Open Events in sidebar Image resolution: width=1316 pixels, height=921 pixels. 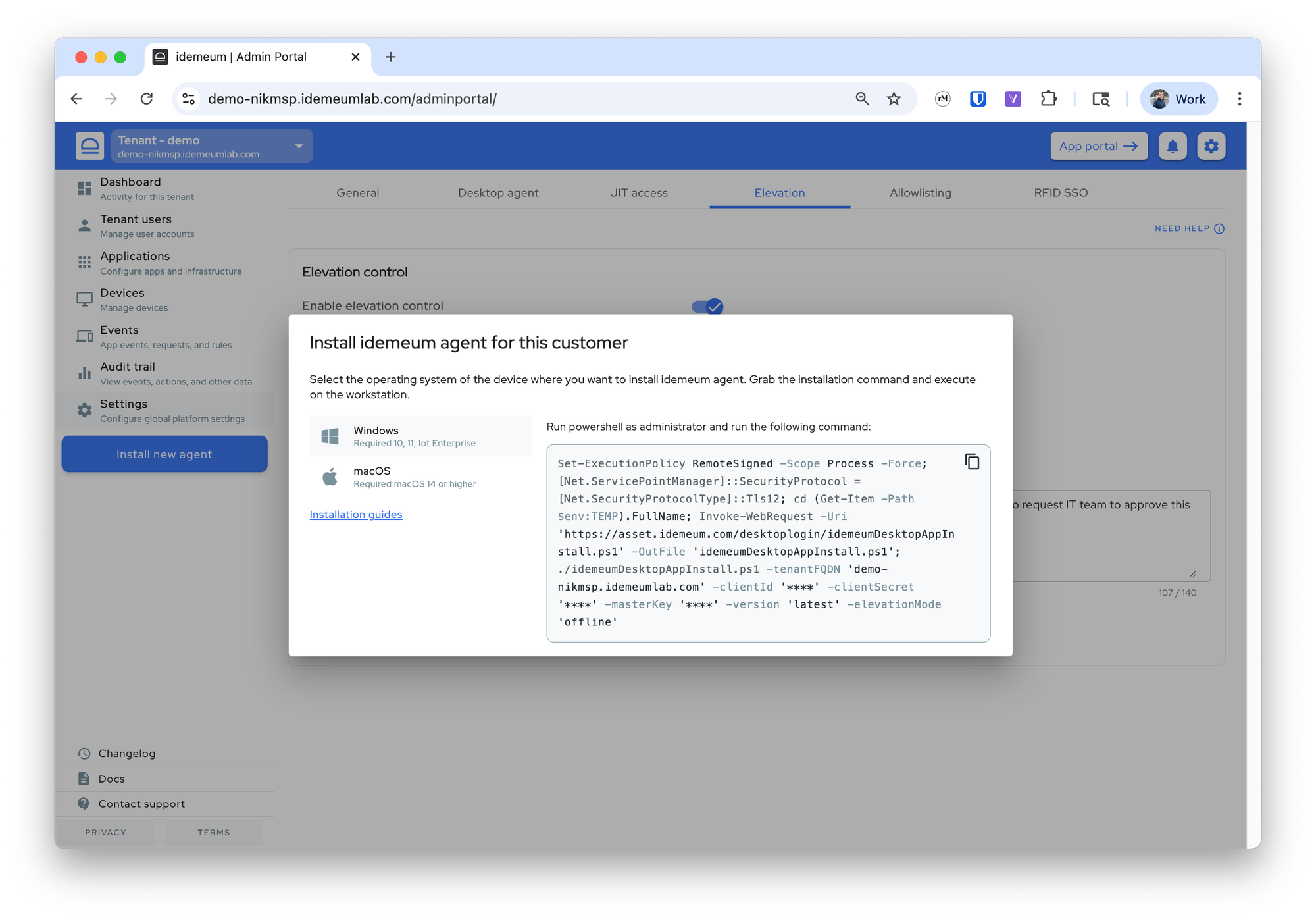click(164, 336)
